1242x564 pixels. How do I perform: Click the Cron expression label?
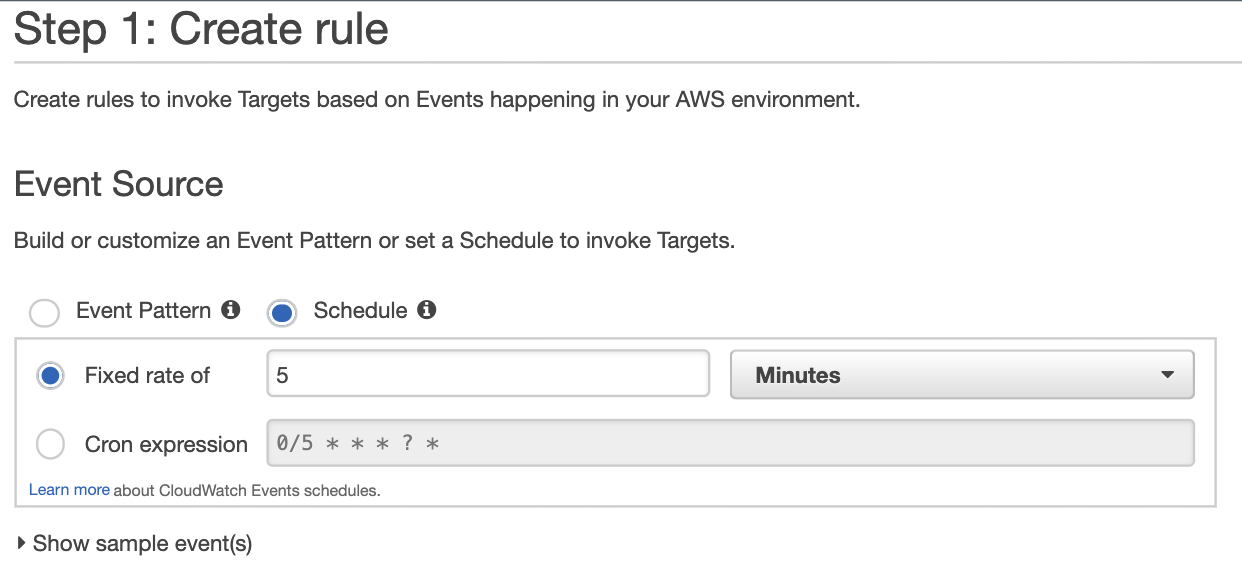167,444
